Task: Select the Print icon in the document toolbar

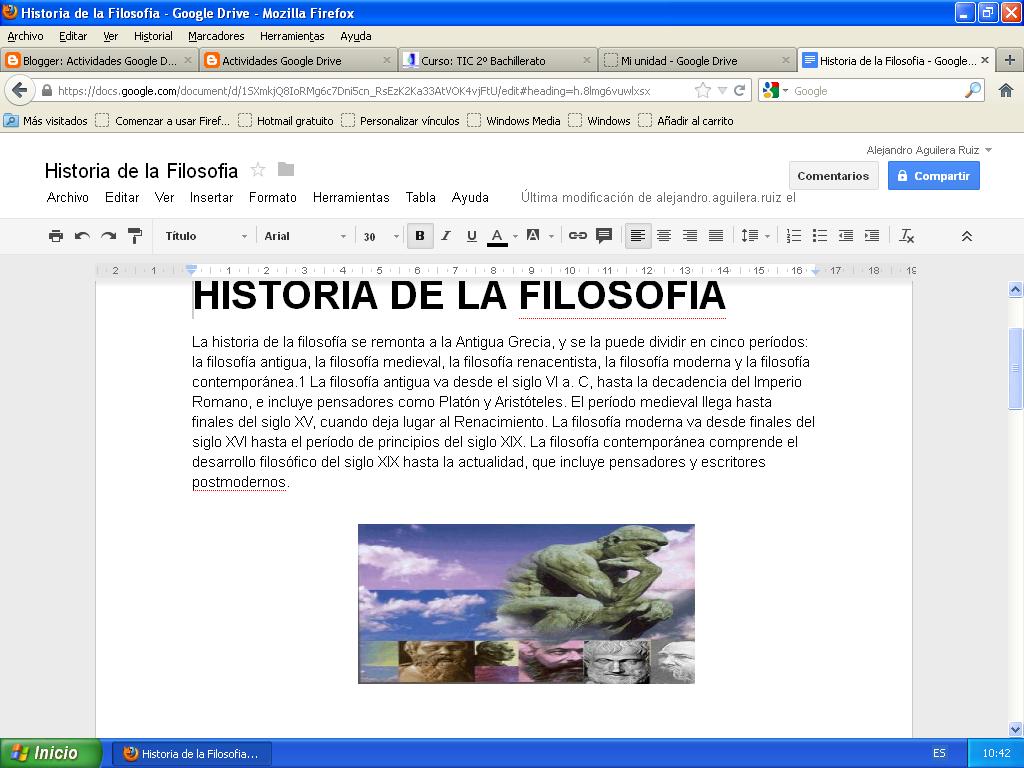Action: pos(57,236)
